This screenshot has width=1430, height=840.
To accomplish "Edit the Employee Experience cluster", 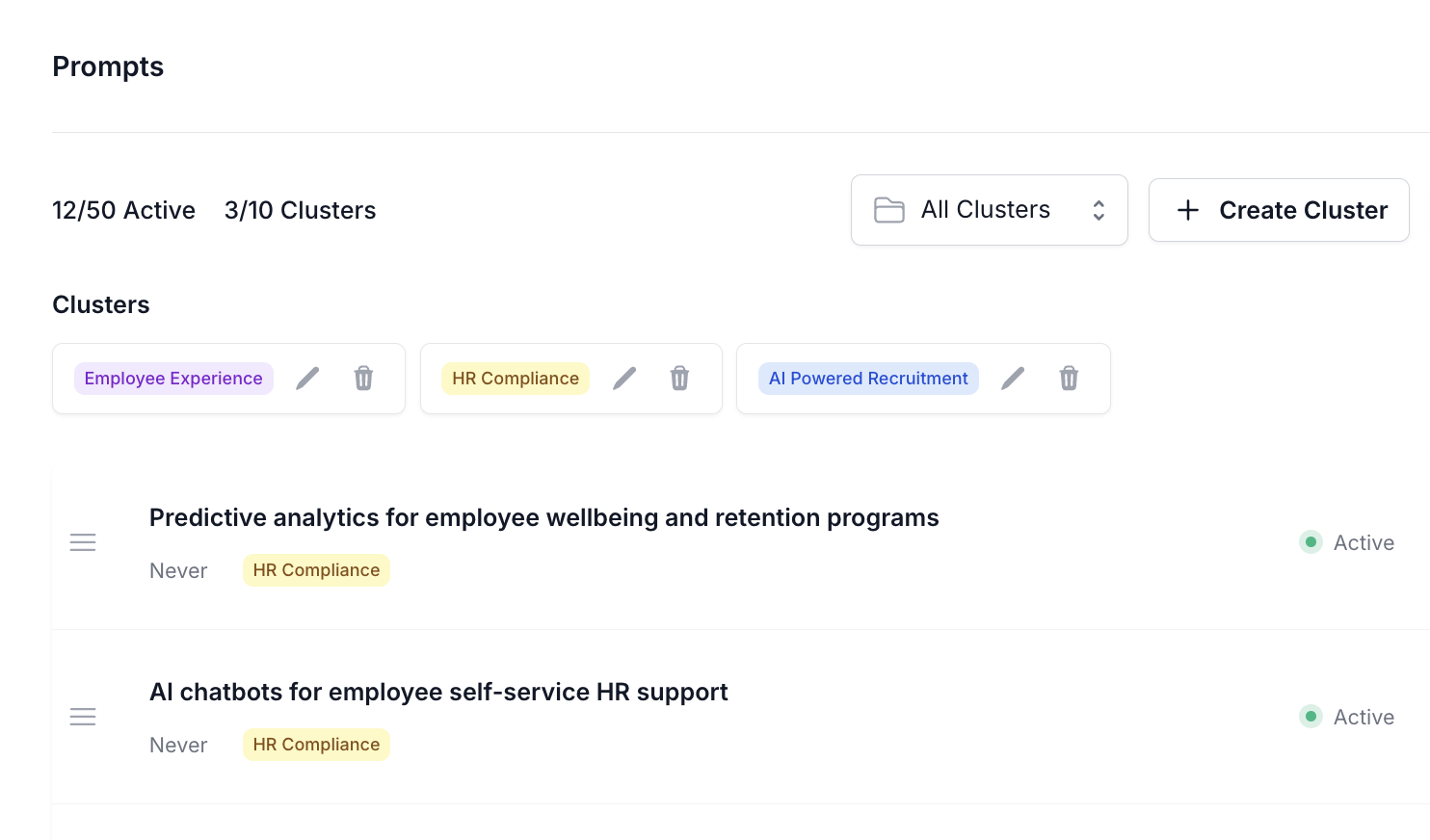I will pyautogui.click(x=307, y=379).
